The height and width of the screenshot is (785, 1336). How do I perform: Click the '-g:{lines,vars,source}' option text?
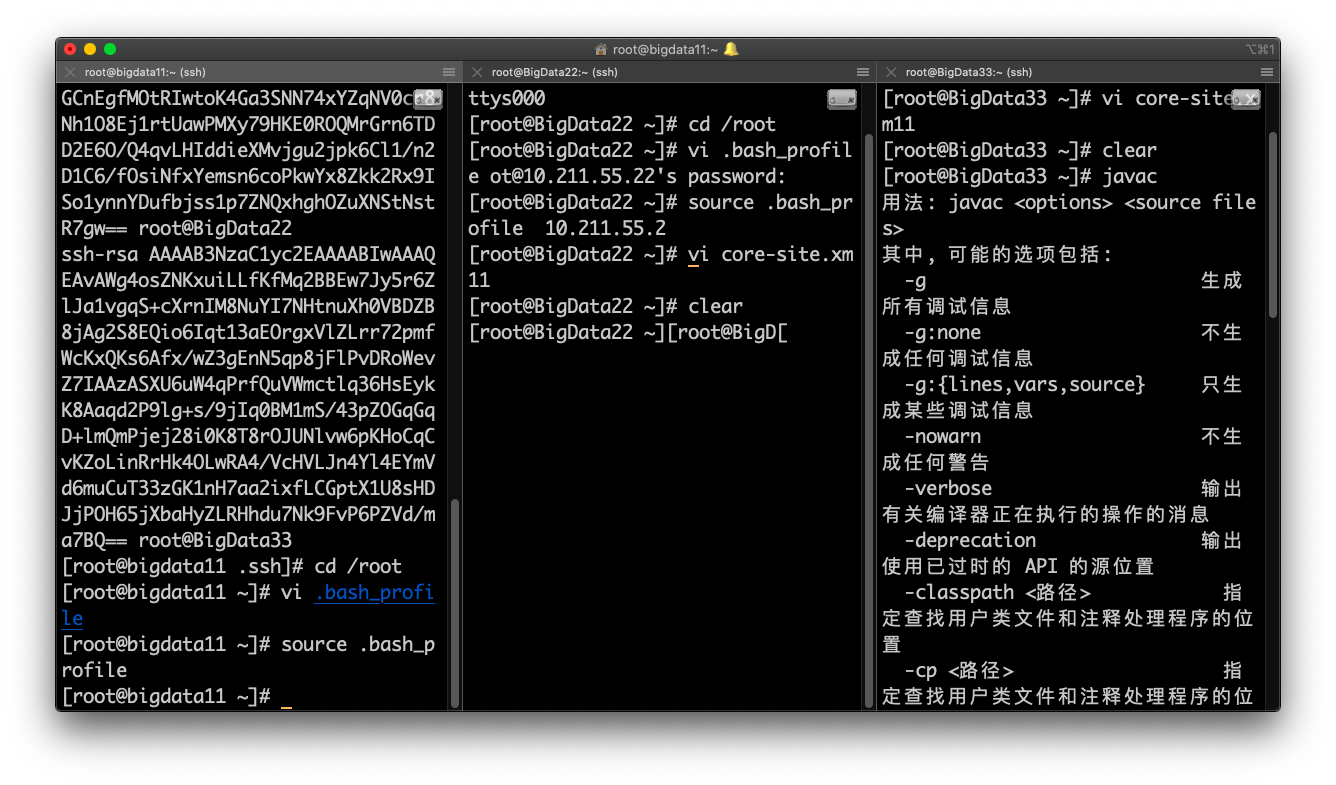point(1024,384)
